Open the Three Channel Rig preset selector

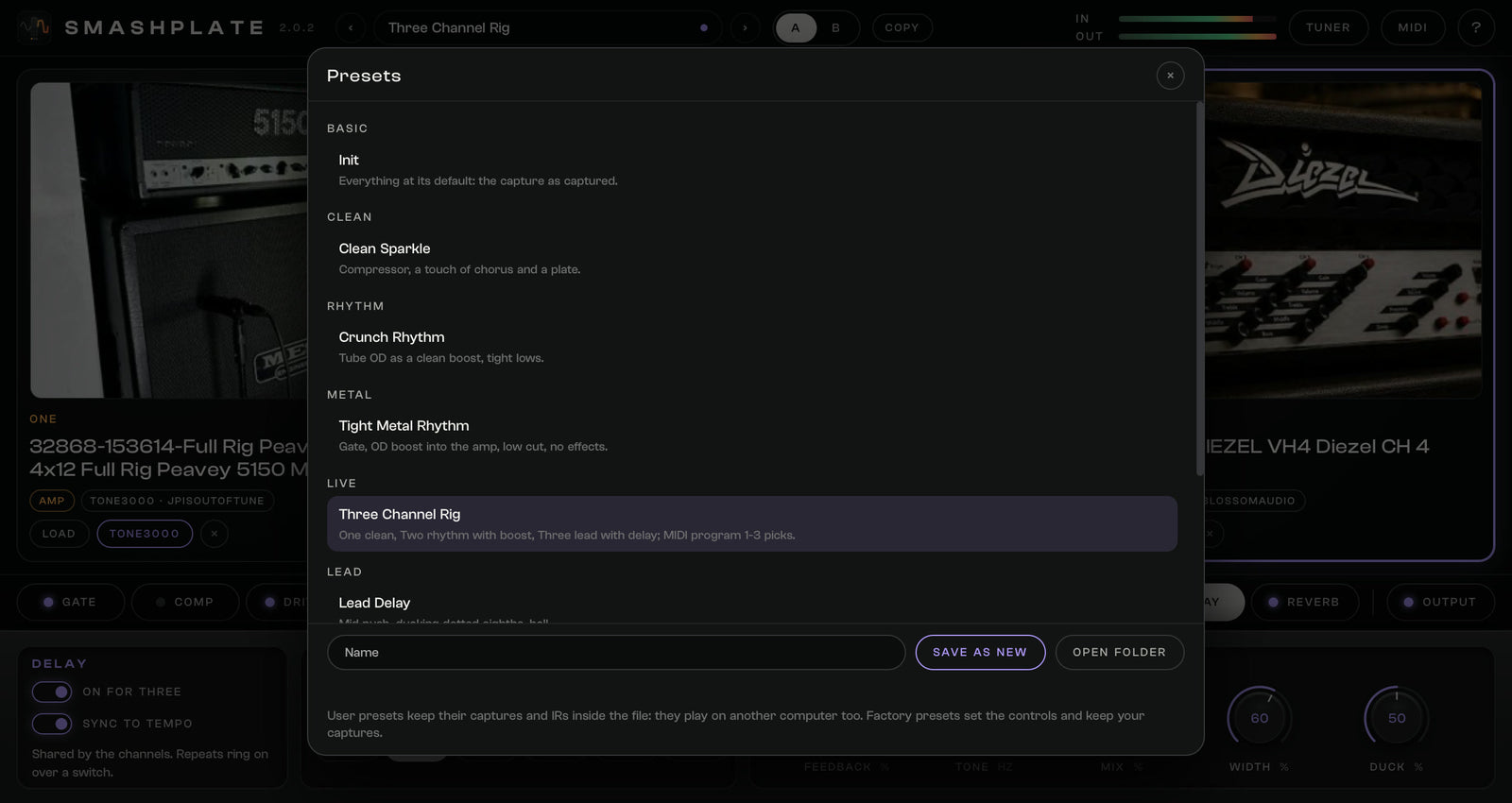[x=548, y=27]
